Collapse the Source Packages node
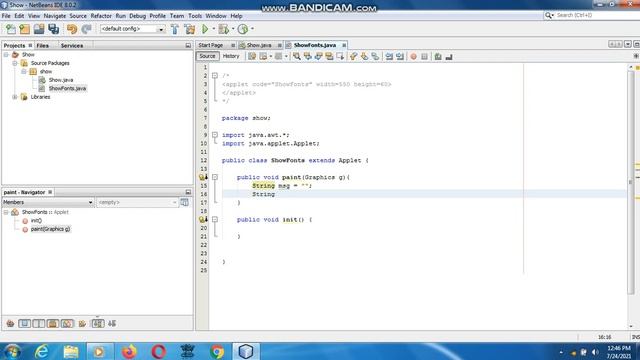This screenshot has width=640, height=360. 15,63
